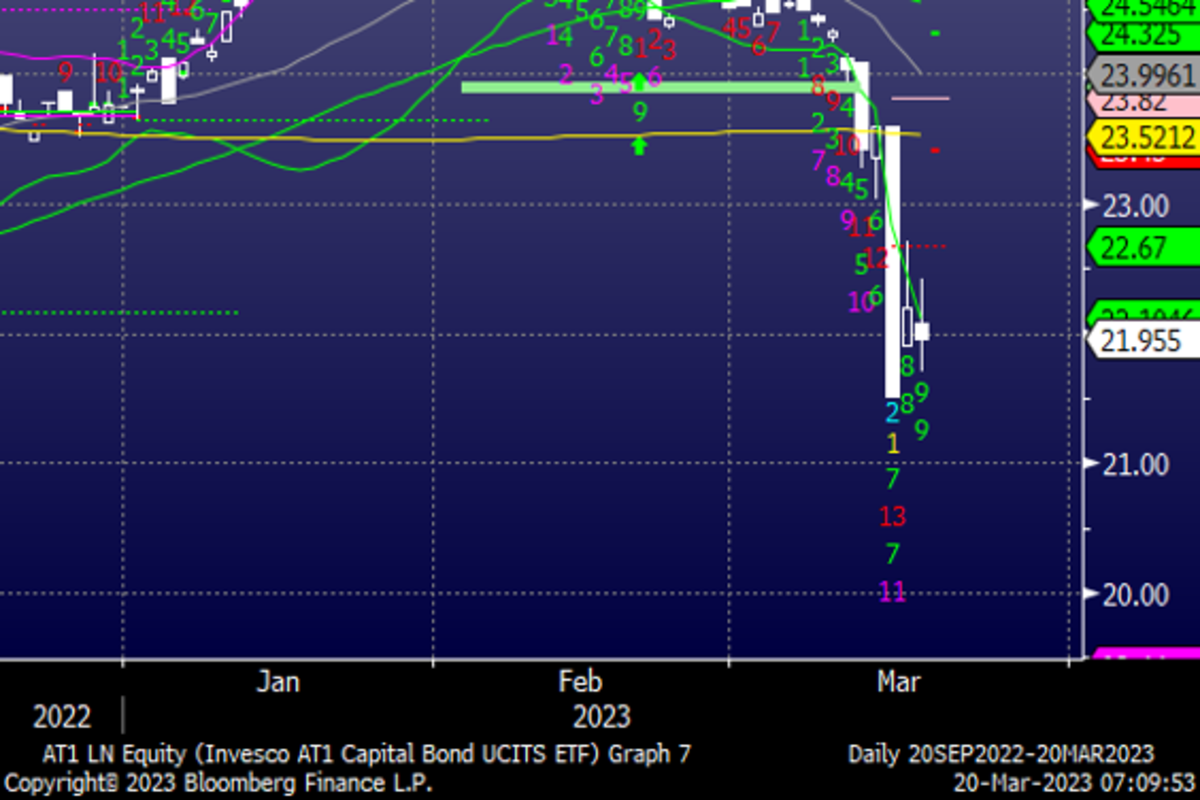Click the small red dash marker near 23.5
The width and height of the screenshot is (1200, 800).
click(935, 150)
